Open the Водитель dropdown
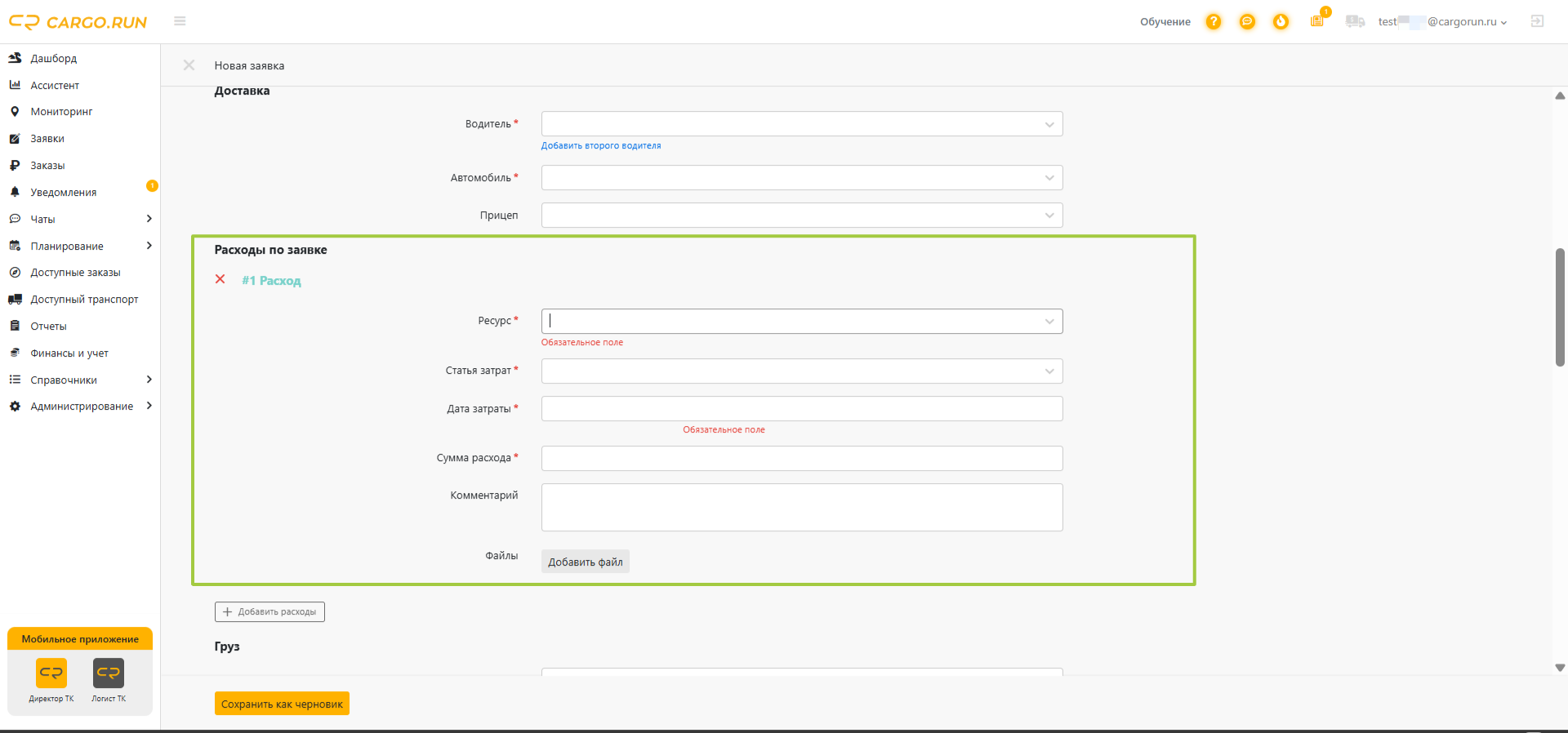The width and height of the screenshot is (1568, 733). coord(802,124)
